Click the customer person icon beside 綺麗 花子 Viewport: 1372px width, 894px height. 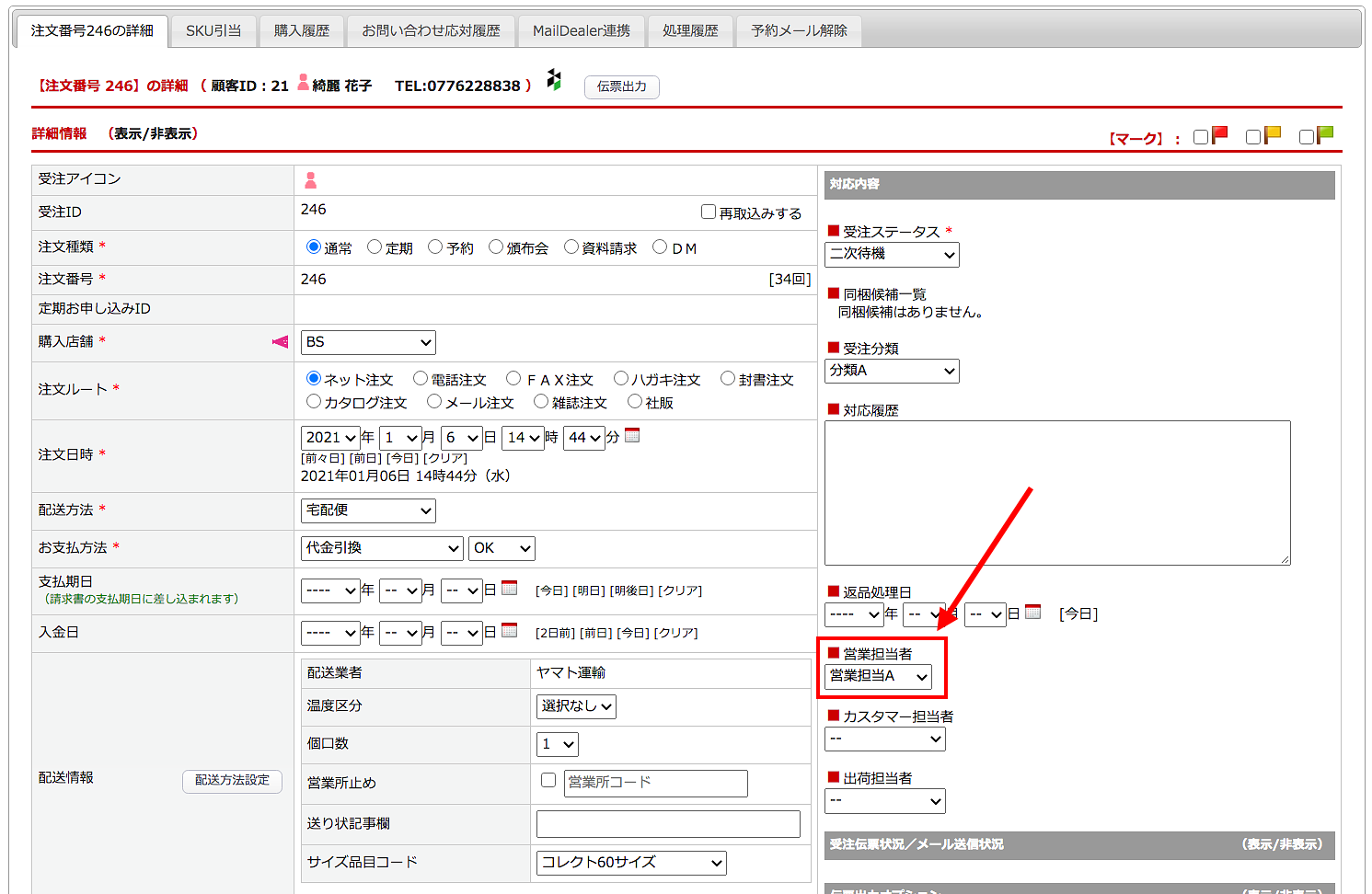(303, 83)
